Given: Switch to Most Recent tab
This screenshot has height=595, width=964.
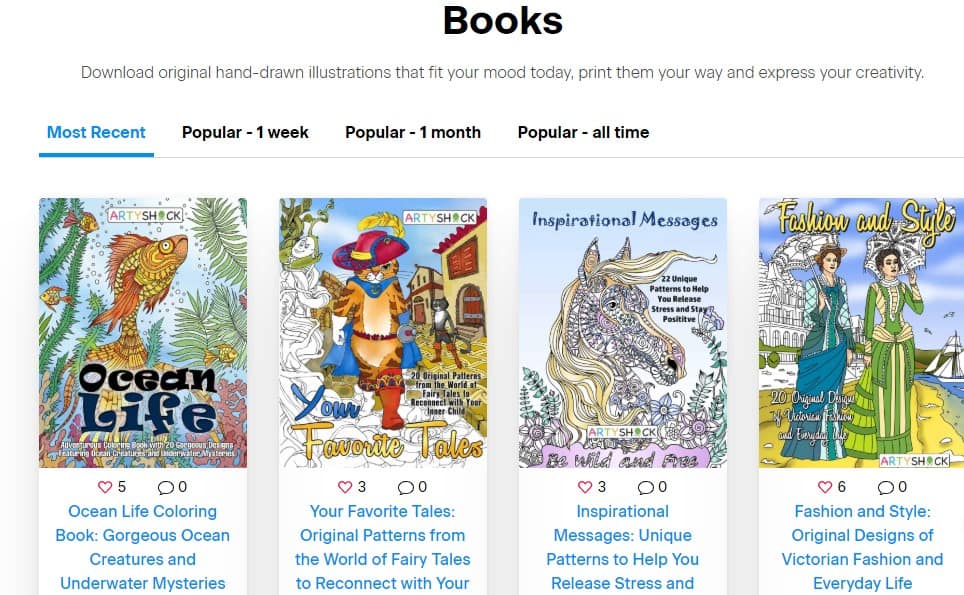Looking at the screenshot, I should point(96,132).
